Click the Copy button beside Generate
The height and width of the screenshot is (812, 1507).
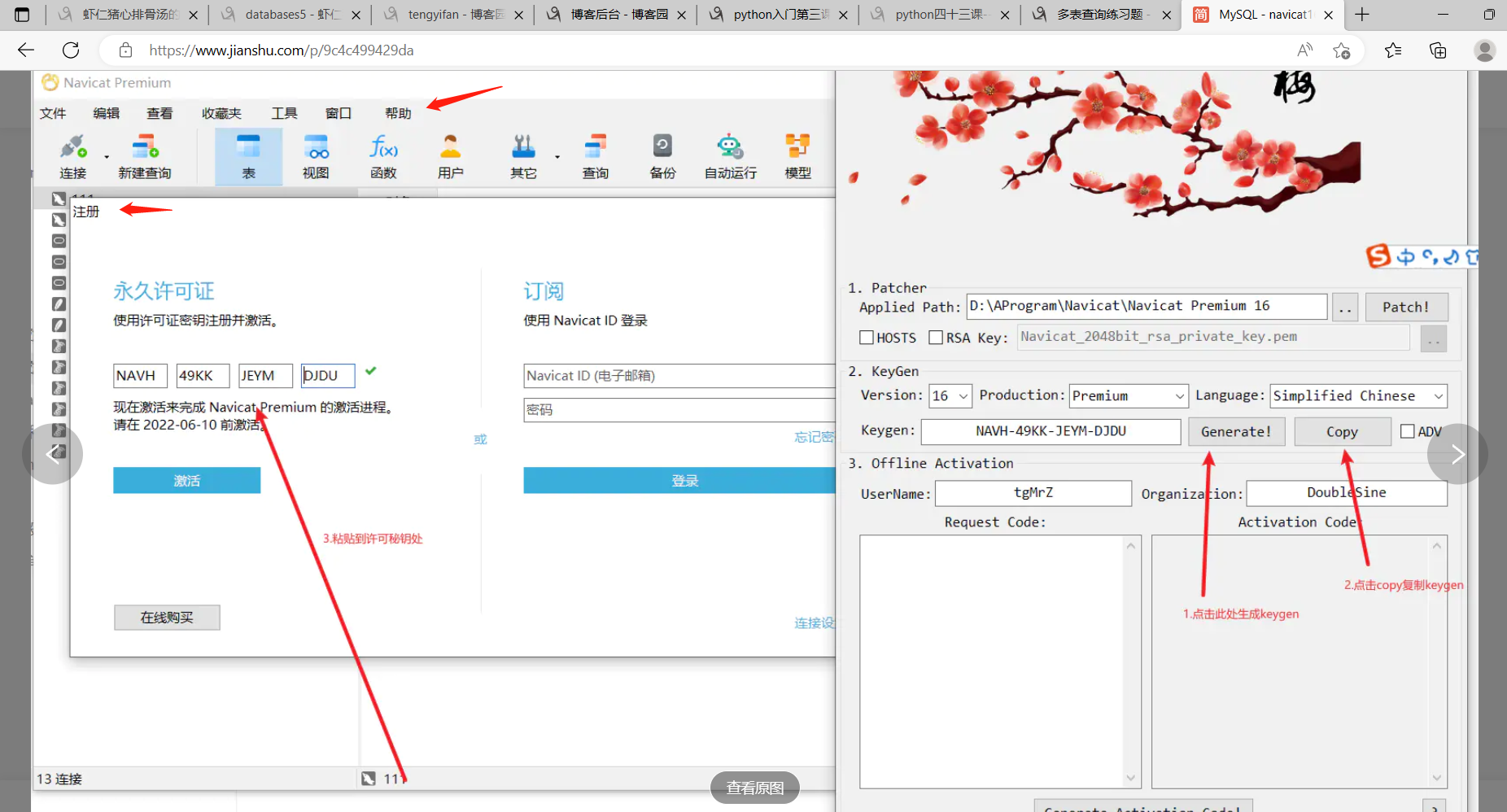coord(1342,431)
